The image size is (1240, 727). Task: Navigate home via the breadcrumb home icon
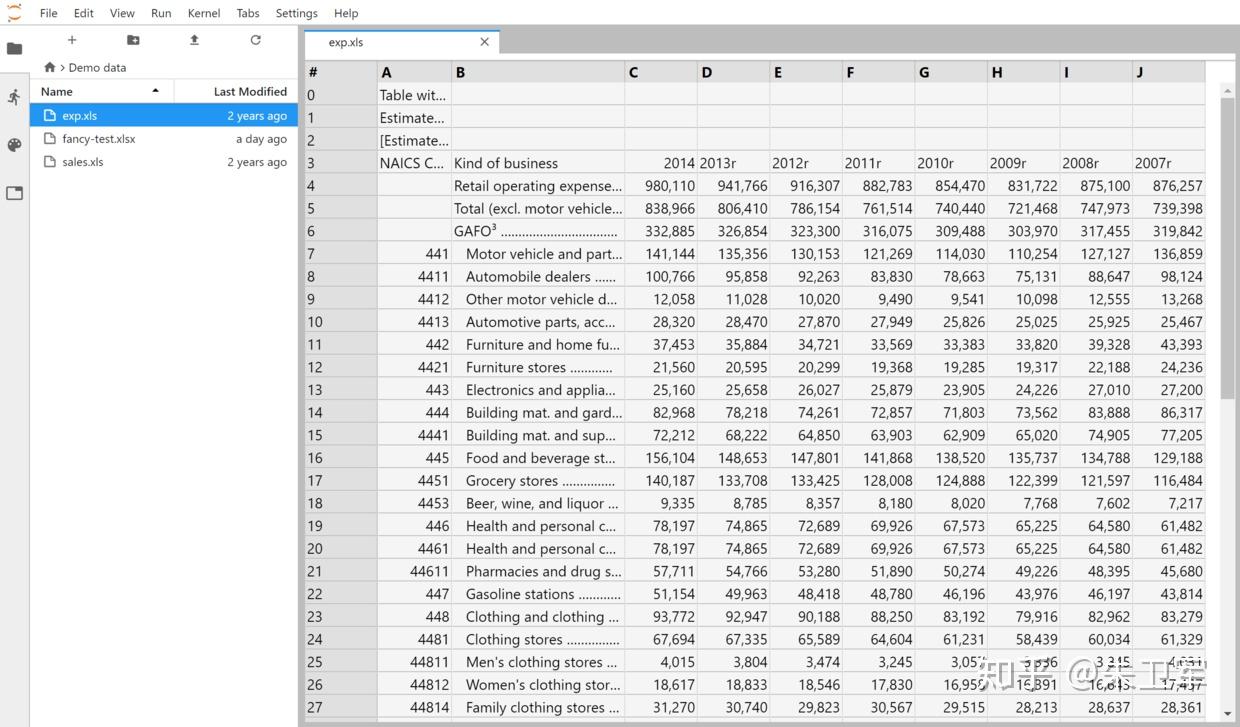(49, 66)
